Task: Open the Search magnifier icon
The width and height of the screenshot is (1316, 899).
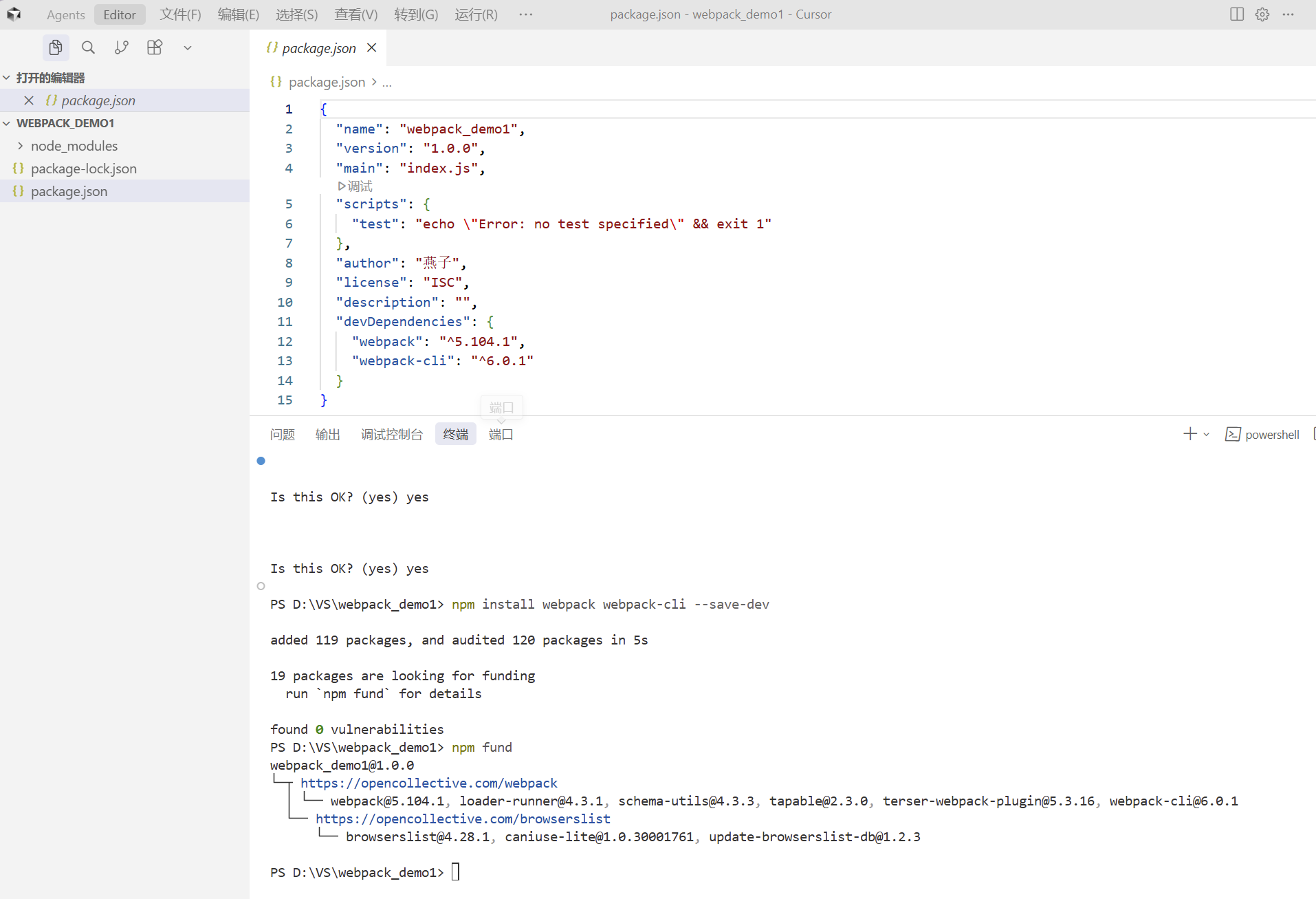Action: [88, 47]
